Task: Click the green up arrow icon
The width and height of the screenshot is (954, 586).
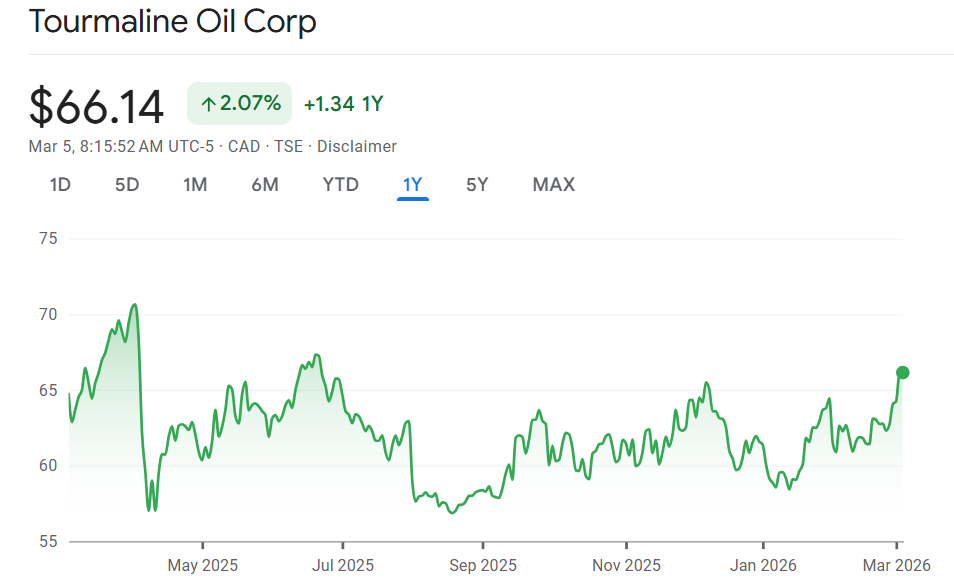Action: pos(208,104)
